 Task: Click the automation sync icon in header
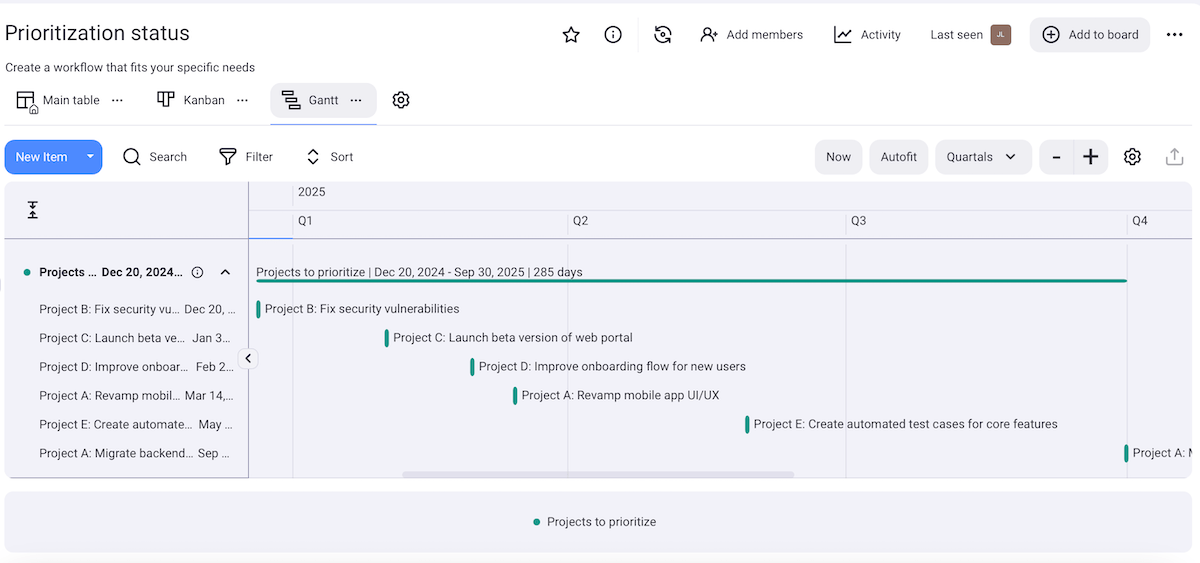[x=662, y=35]
